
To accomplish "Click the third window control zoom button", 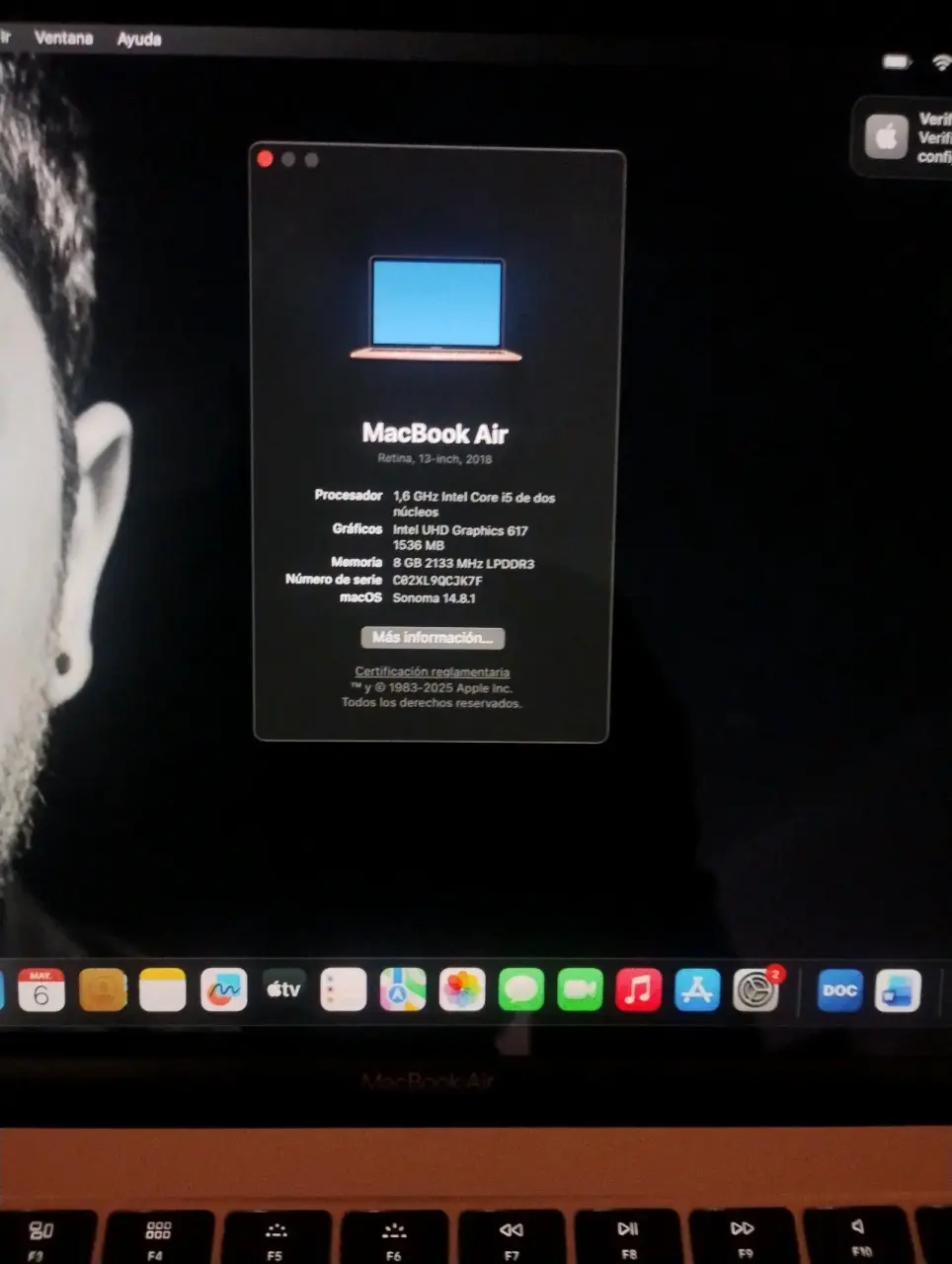I will 312,160.
